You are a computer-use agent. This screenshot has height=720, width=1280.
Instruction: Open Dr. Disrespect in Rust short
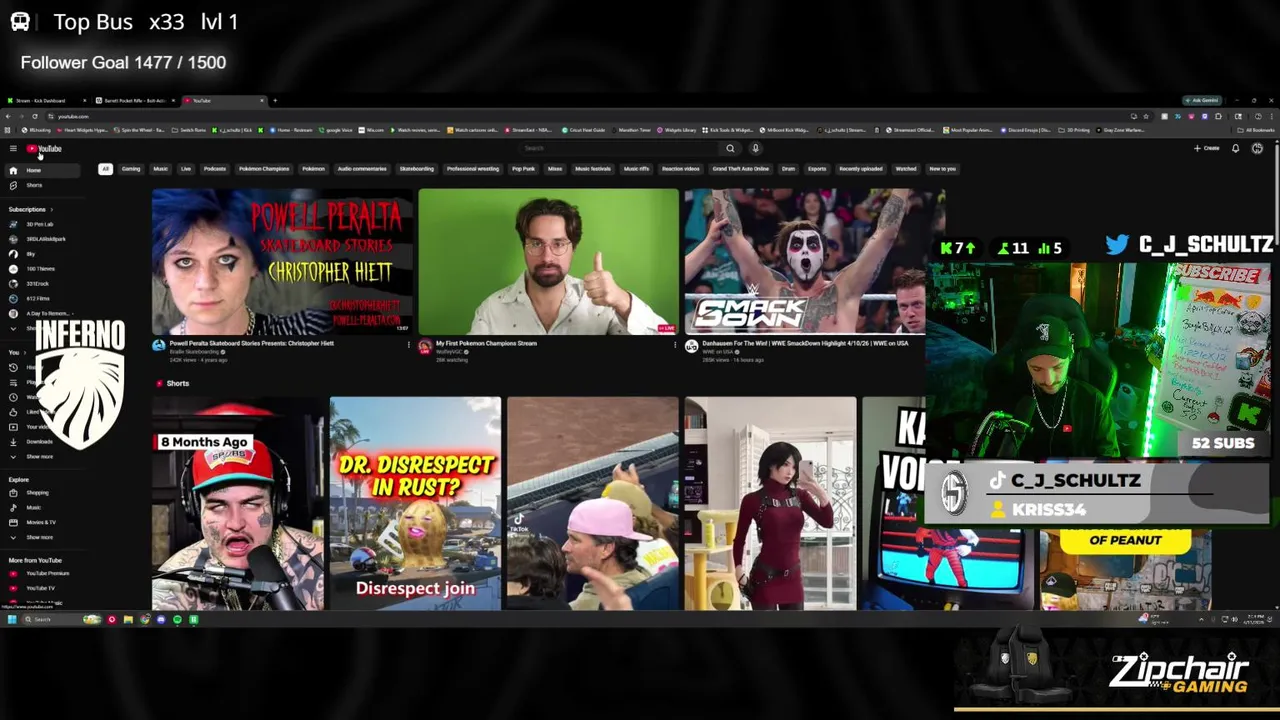click(x=415, y=503)
